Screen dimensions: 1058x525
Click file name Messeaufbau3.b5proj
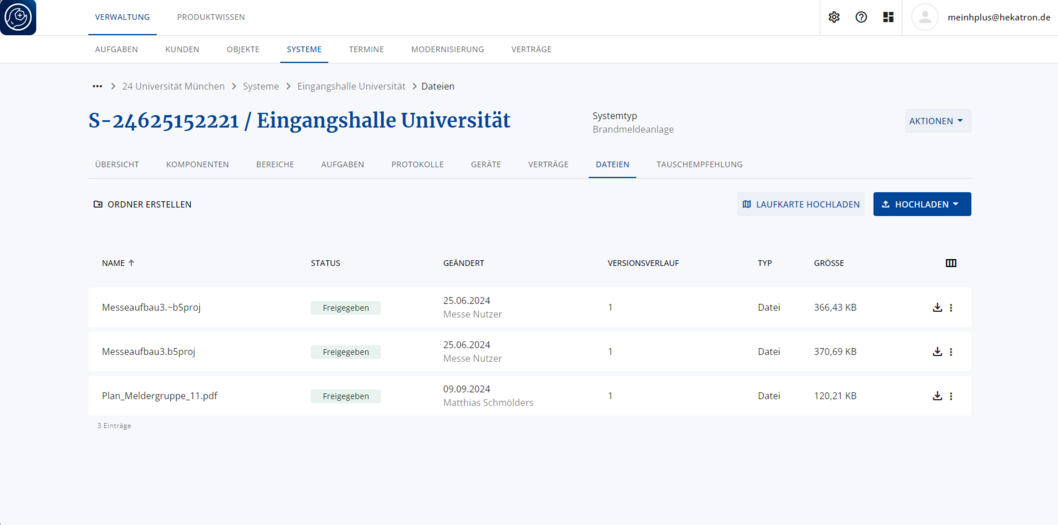[x=148, y=352]
